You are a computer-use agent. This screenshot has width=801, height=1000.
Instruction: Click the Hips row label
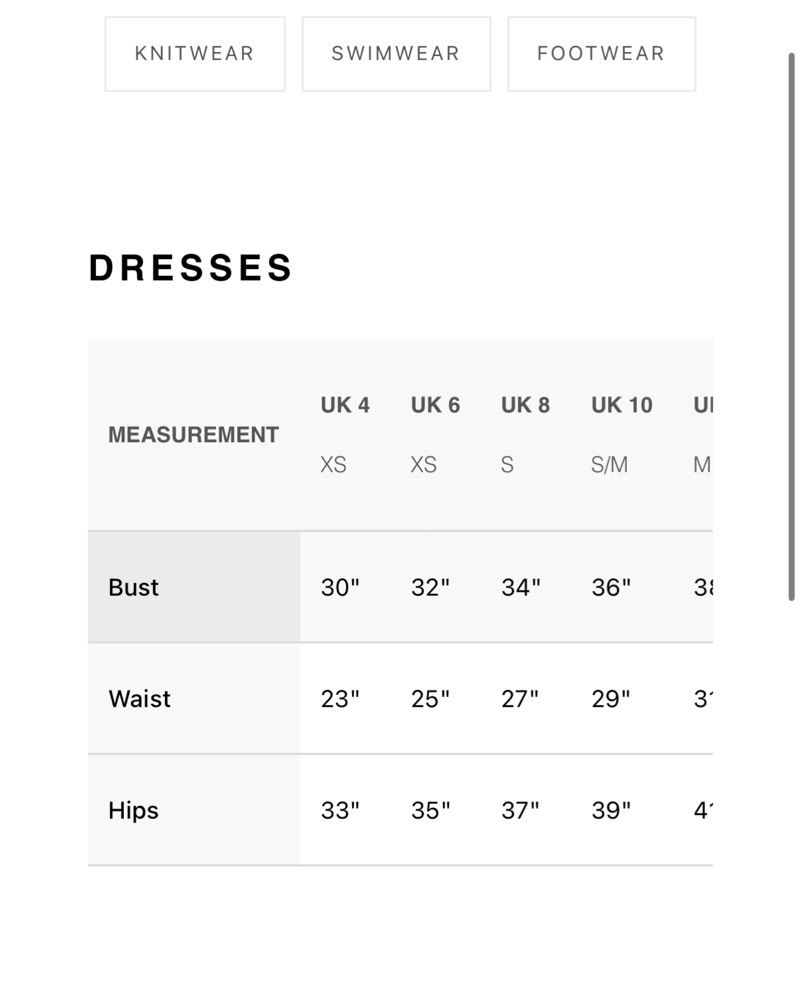[x=134, y=810]
